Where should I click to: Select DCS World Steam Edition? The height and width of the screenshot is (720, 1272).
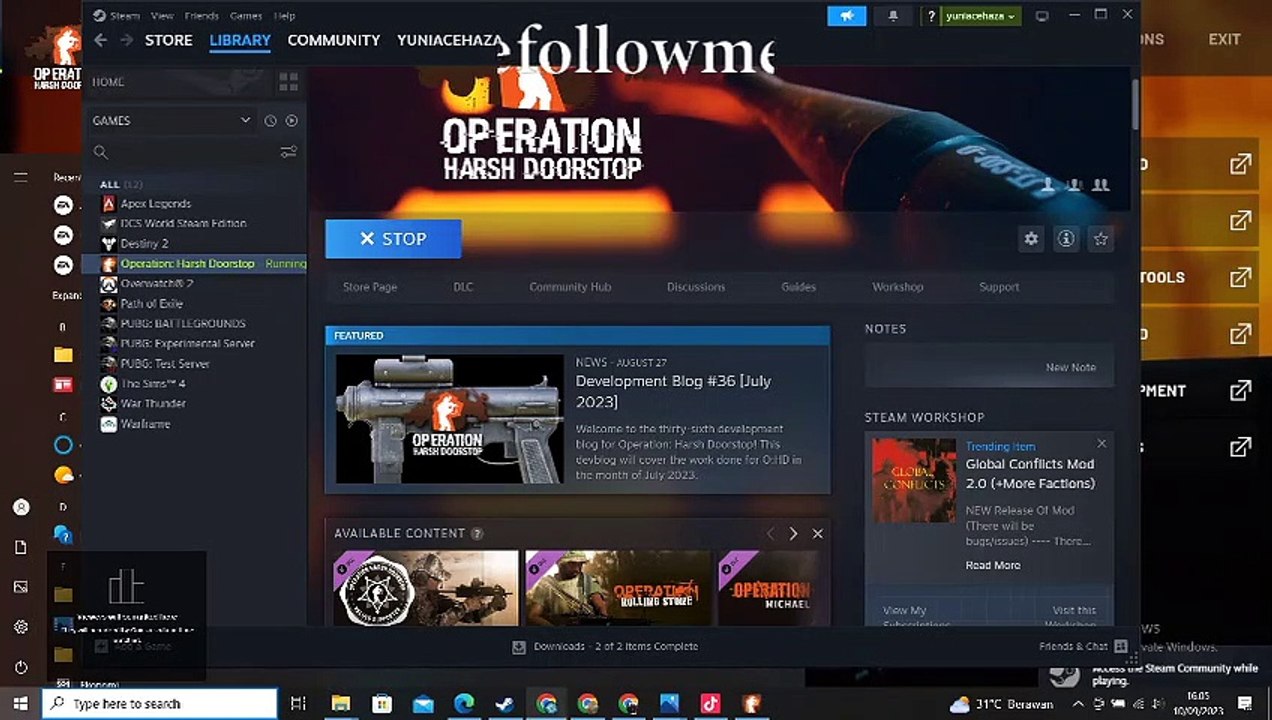(183, 223)
